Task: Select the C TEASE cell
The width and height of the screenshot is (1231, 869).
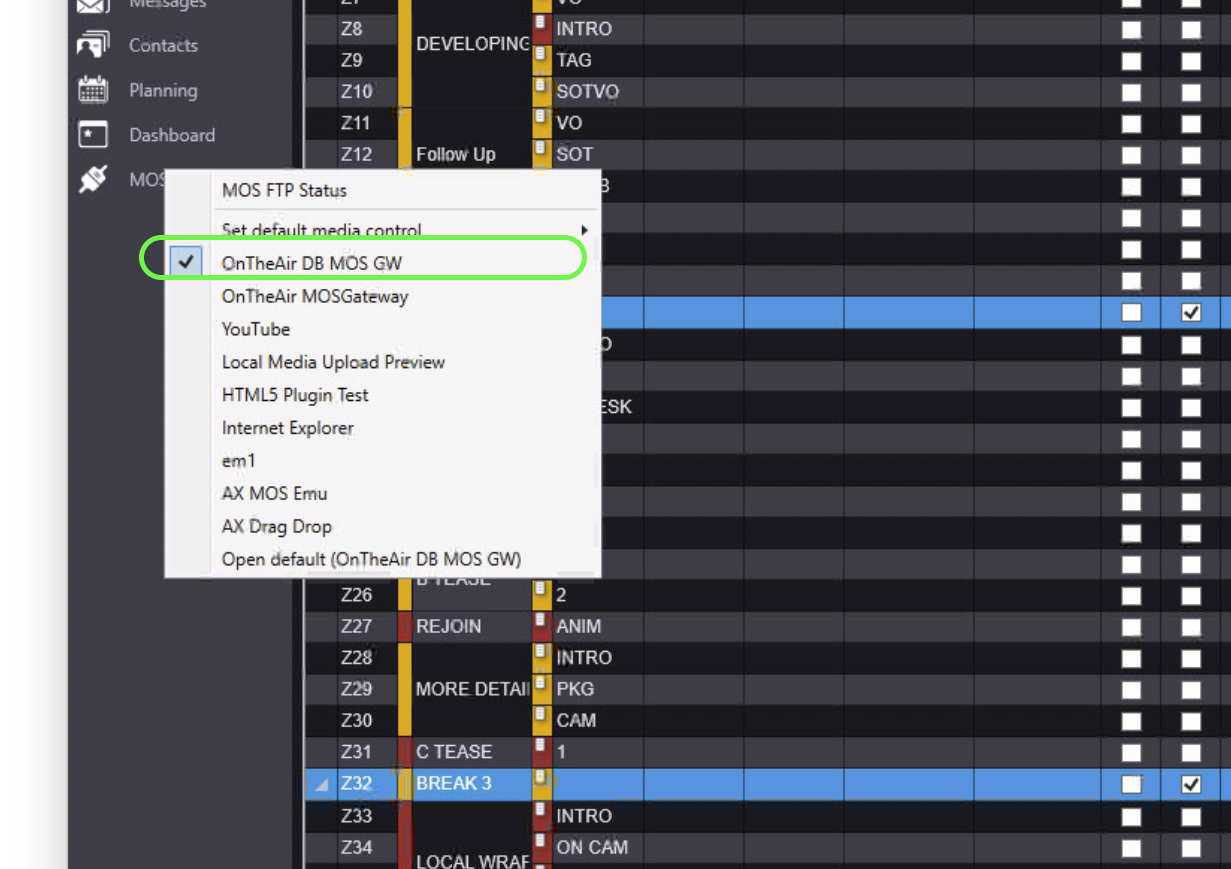Action: [471, 752]
